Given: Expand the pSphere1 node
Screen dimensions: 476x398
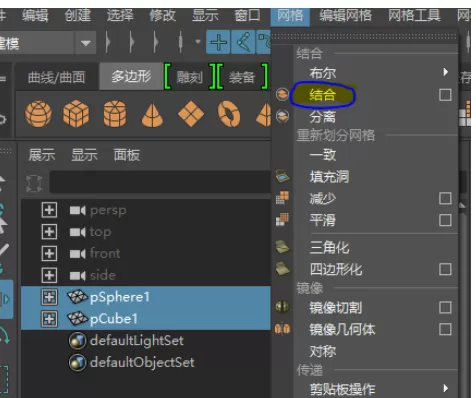Looking at the screenshot, I should tap(49, 297).
